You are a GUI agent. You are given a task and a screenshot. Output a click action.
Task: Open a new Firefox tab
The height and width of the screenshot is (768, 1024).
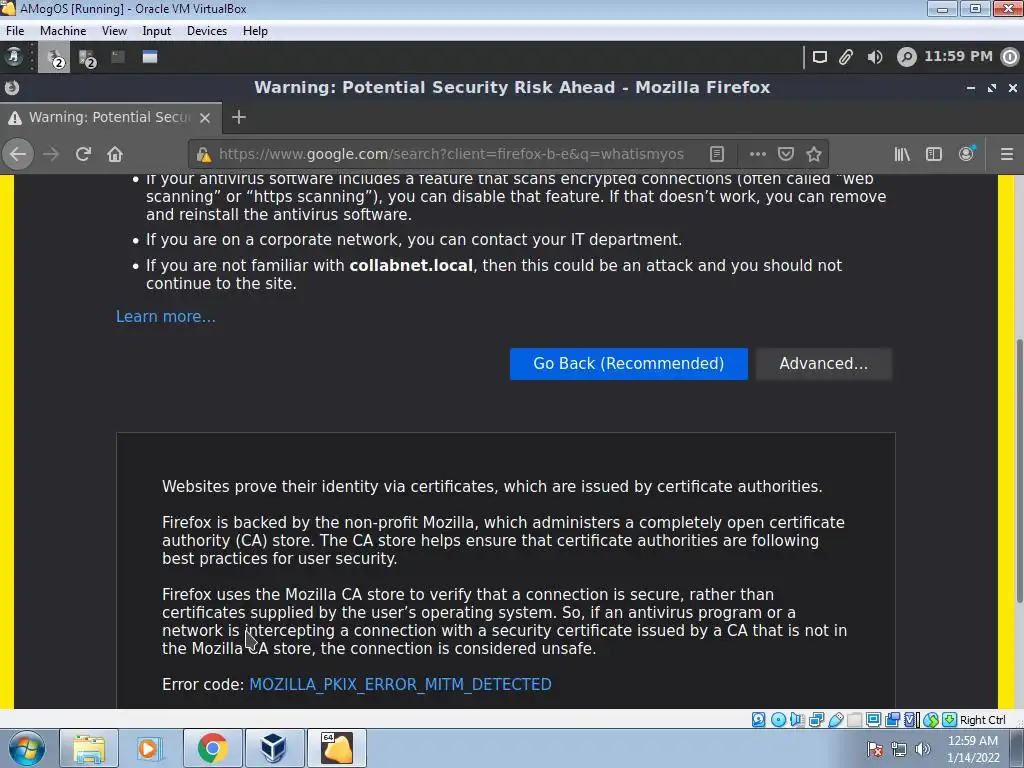point(239,117)
